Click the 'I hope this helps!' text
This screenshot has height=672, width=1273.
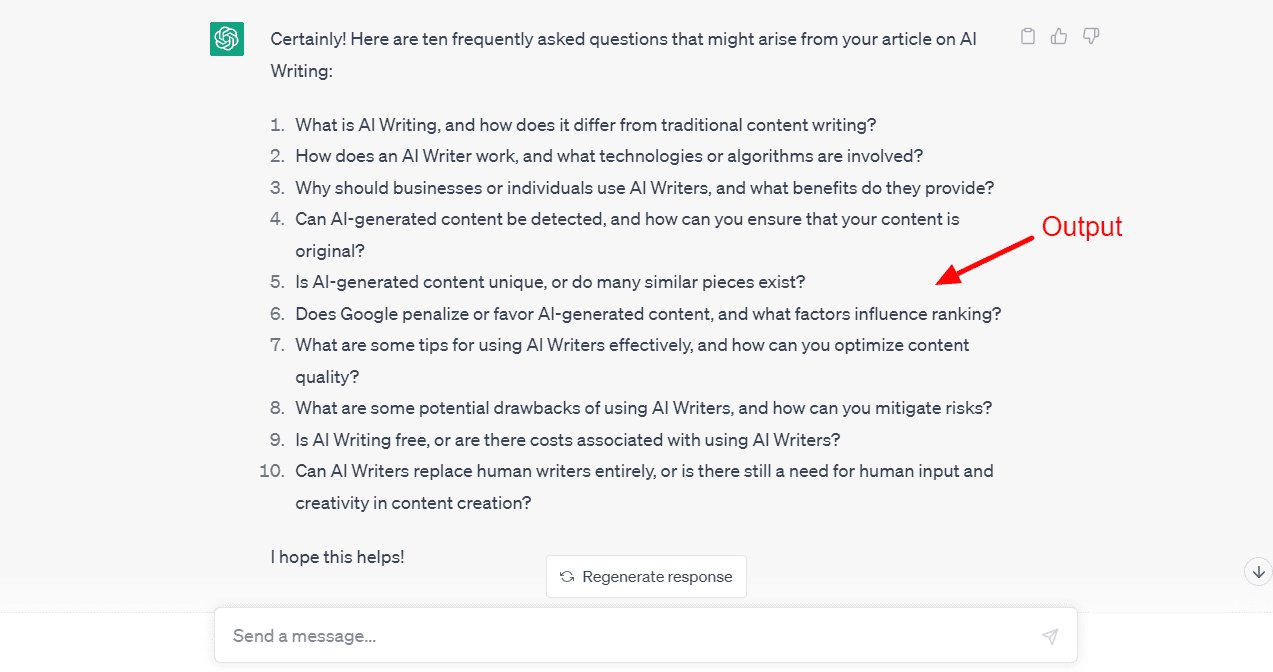pyautogui.click(x=337, y=557)
